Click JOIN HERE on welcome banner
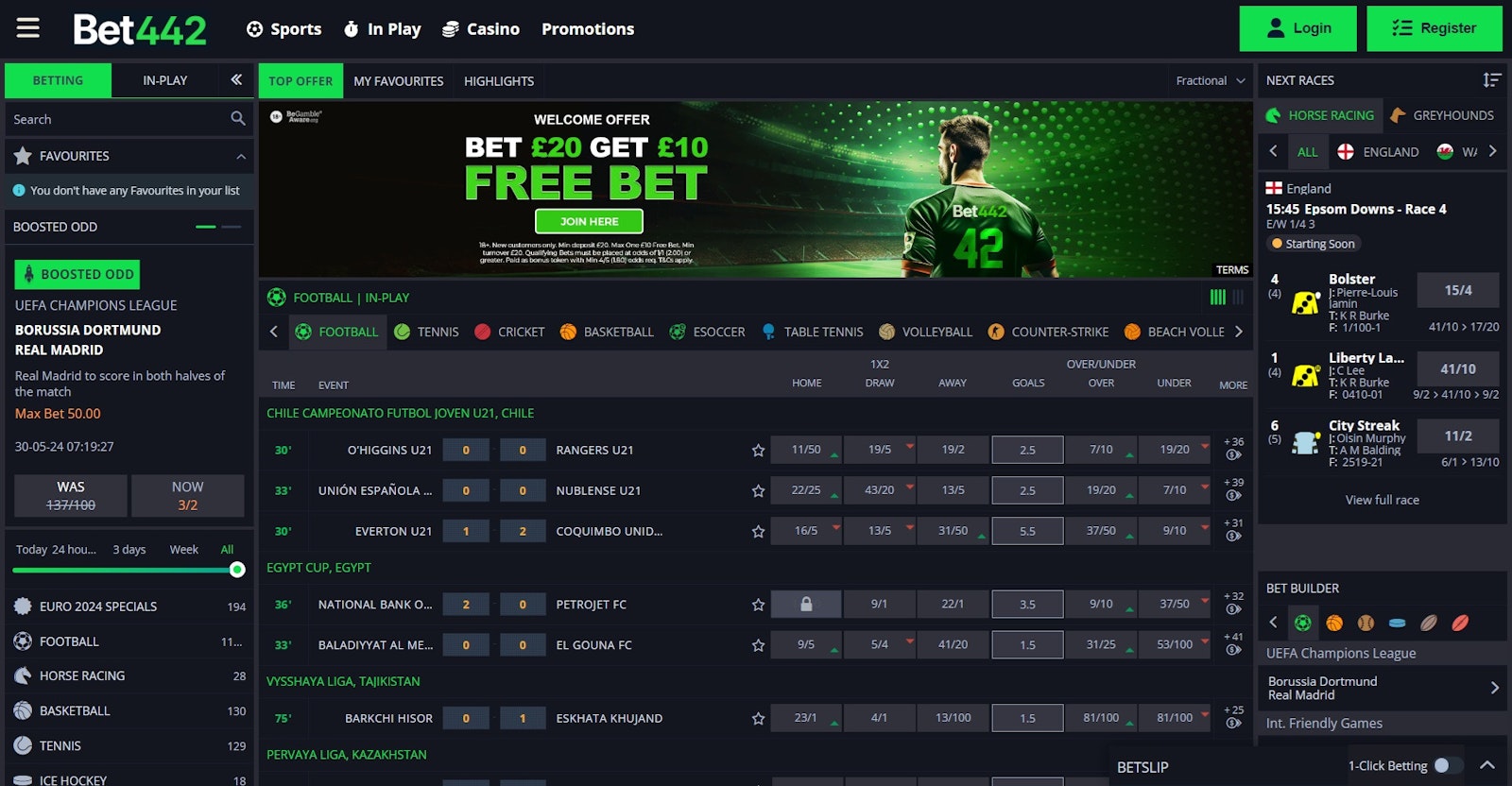This screenshot has height=786, width=1512. pos(589,221)
